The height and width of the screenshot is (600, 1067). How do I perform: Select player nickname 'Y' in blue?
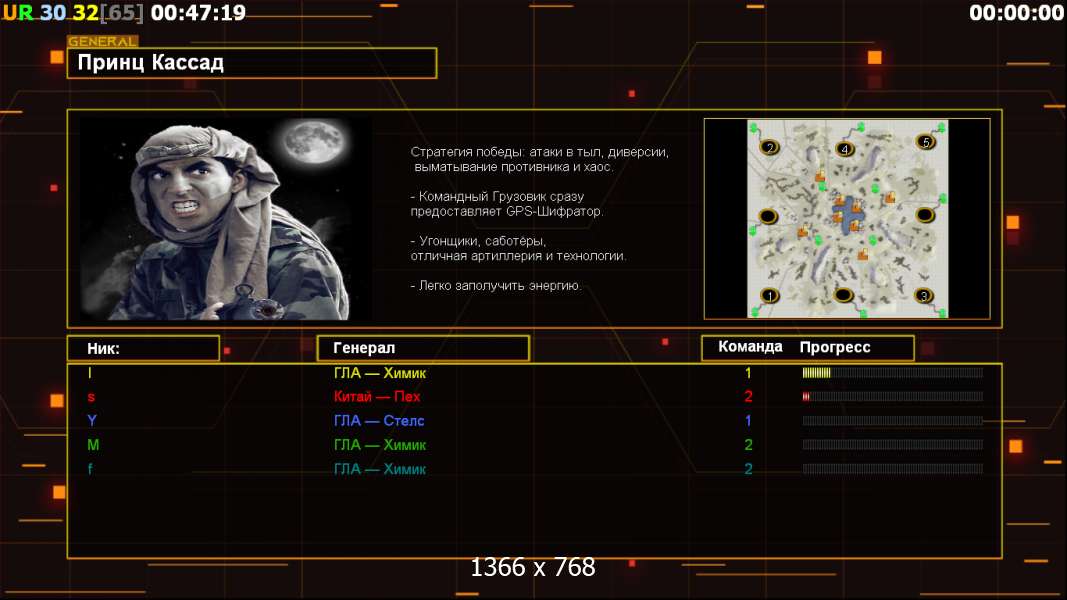pyautogui.click(x=92, y=420)
